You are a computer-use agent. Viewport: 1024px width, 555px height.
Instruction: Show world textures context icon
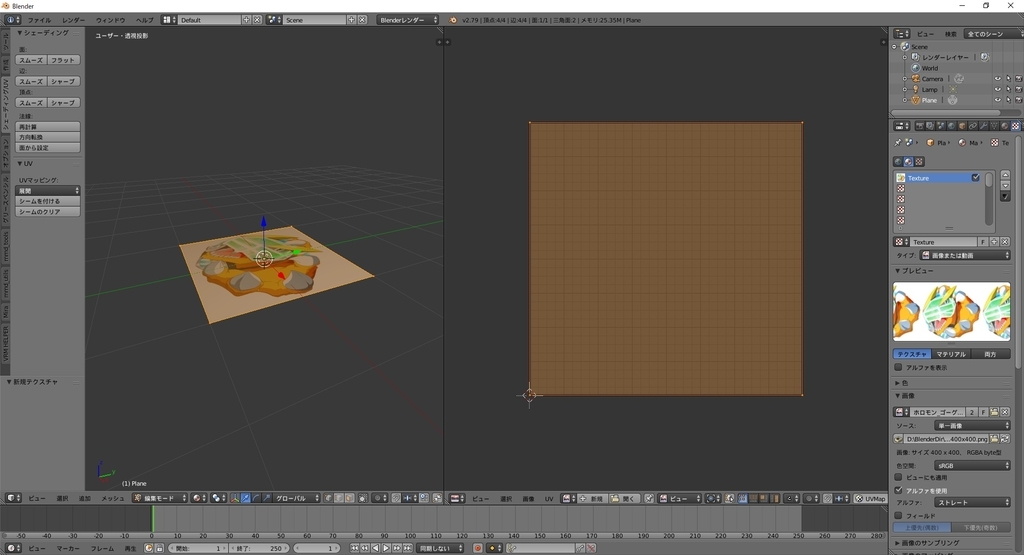coord(898,161)
